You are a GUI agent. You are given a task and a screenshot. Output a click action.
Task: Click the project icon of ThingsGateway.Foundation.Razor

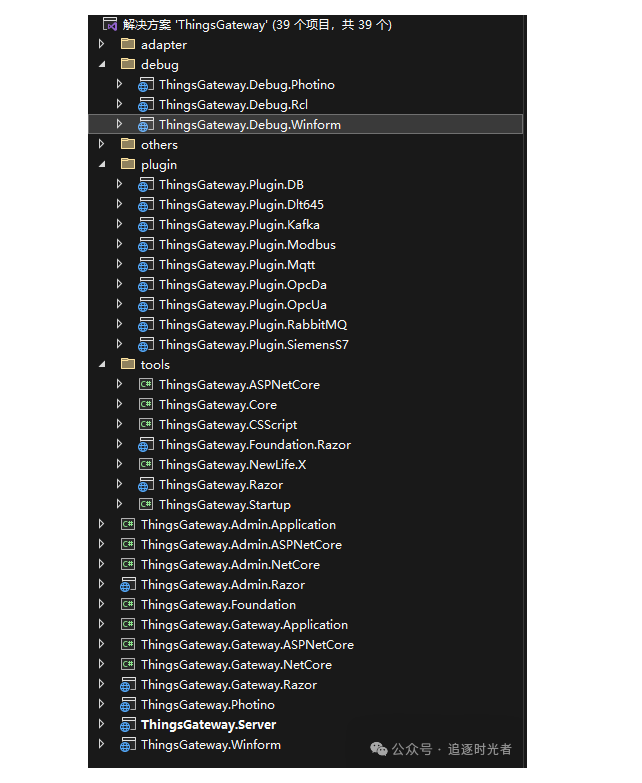pyautogui.click(x=146, y=444)
